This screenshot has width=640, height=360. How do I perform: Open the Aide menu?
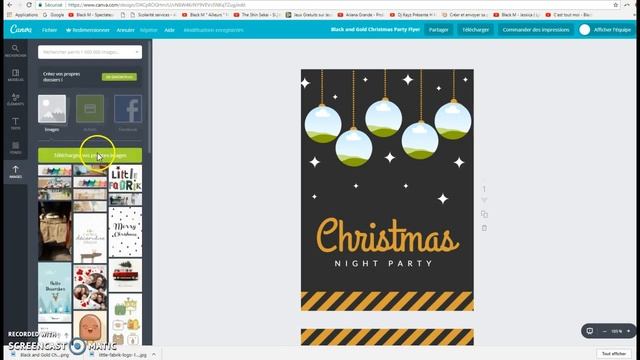click(x=169, y=30)
